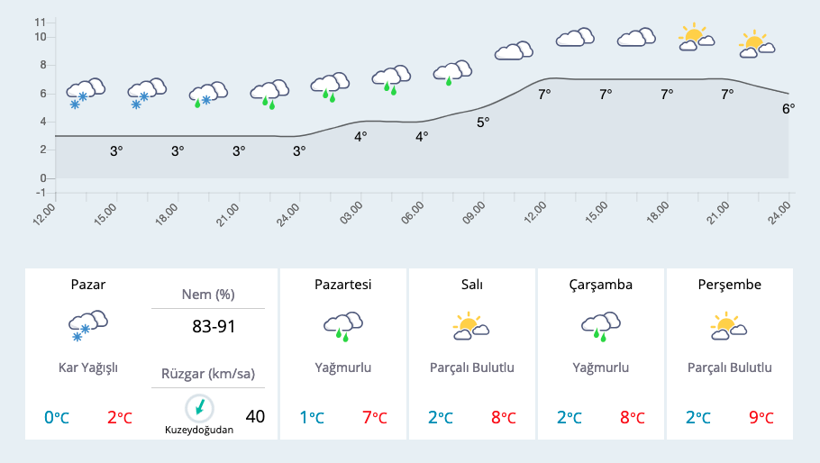
Task: Click the last sun-and-cloud icon in hourly chart
Action: point(758,43)
